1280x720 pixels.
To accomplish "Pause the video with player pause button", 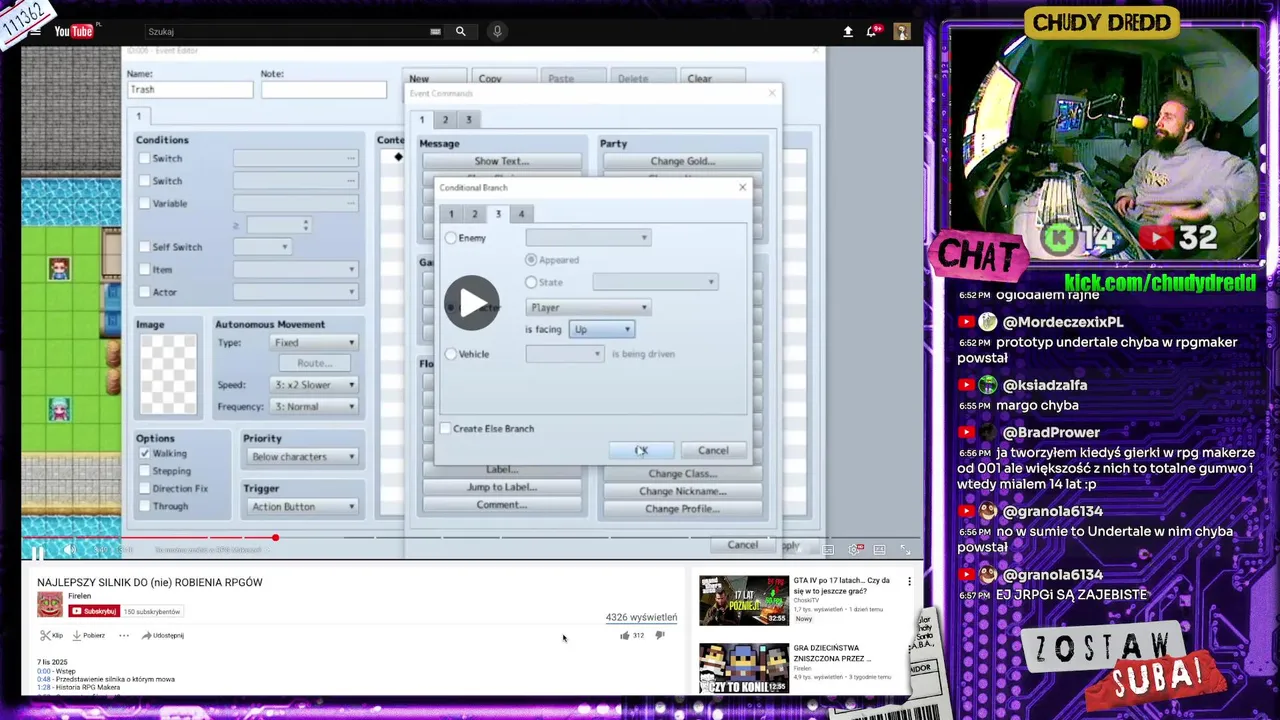I will [37, 551].
